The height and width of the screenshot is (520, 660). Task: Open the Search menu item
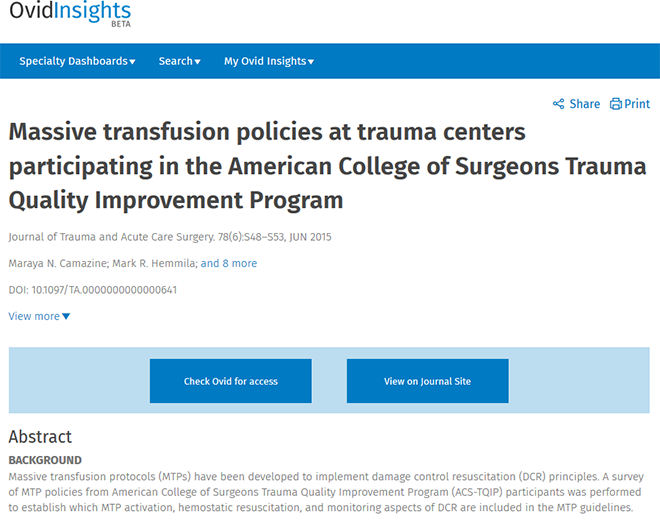pyautogui.click(x=179, y=61)
